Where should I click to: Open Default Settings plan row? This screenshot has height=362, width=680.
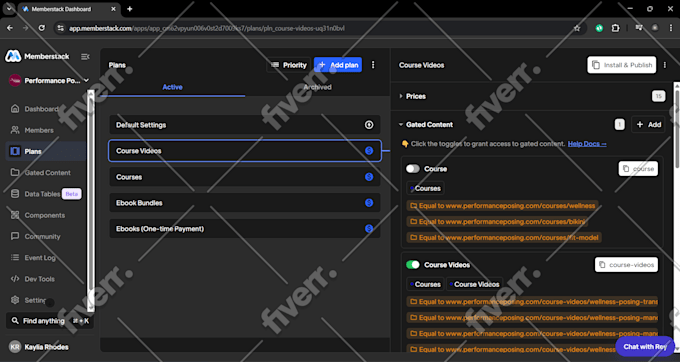click(x=245, y=125)
